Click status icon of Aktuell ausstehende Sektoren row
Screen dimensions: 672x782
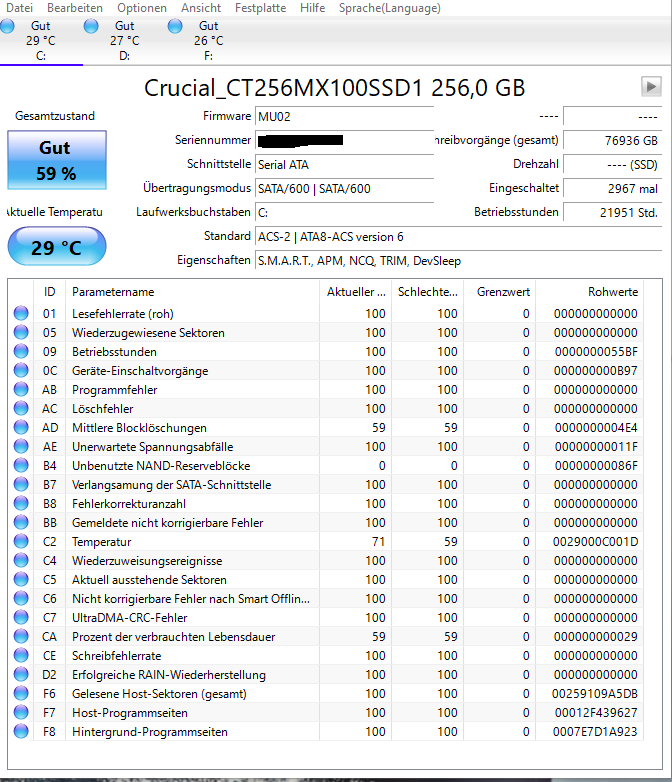(21, 579)
